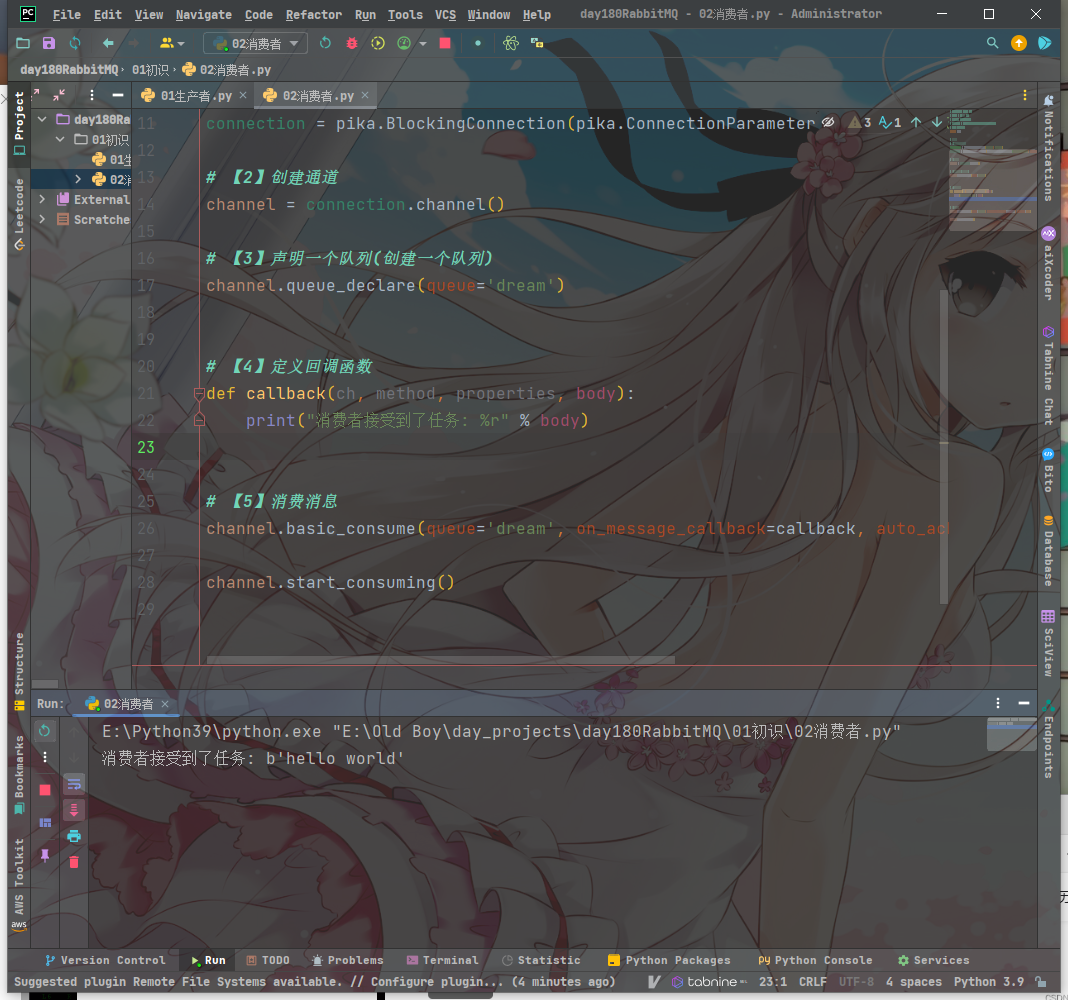The image size is (1068, 1000).
Task: Toggle the Tabnine Chat side panel
Action: (1048, 377)
